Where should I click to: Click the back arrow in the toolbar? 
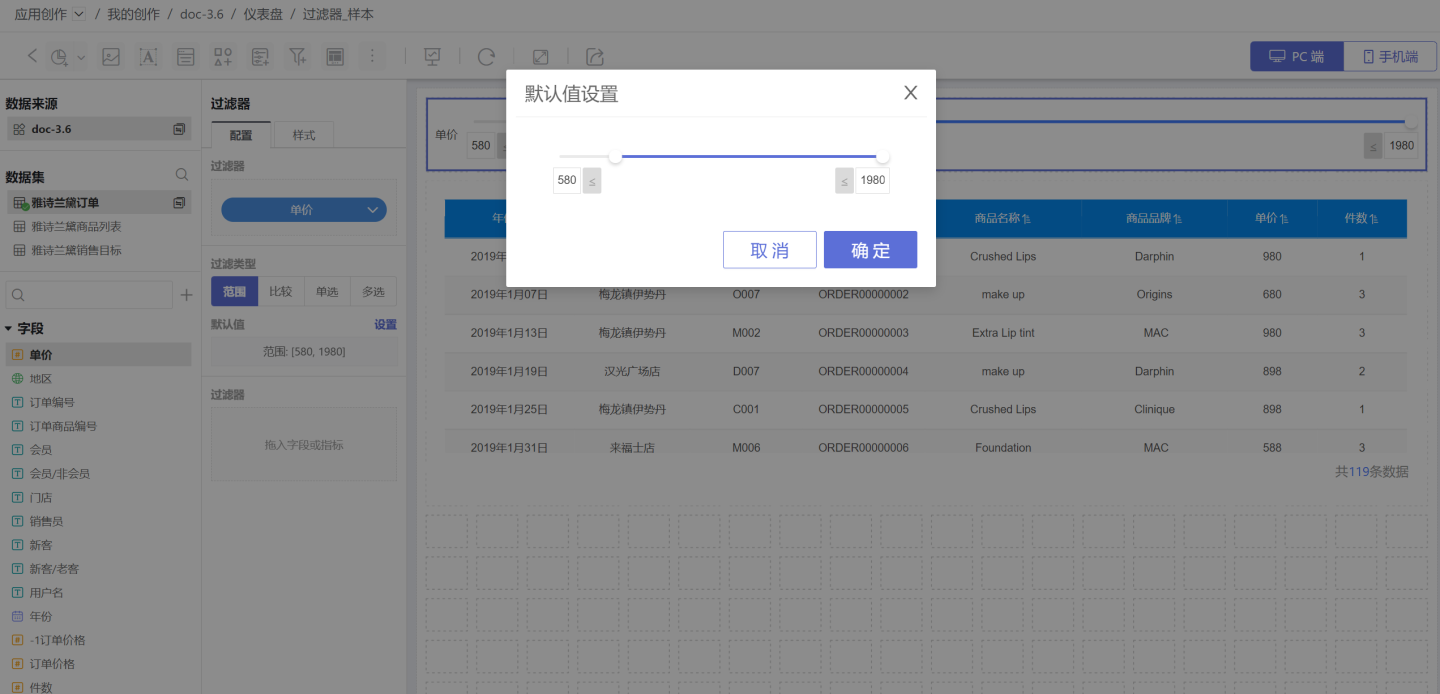[32, 57]
